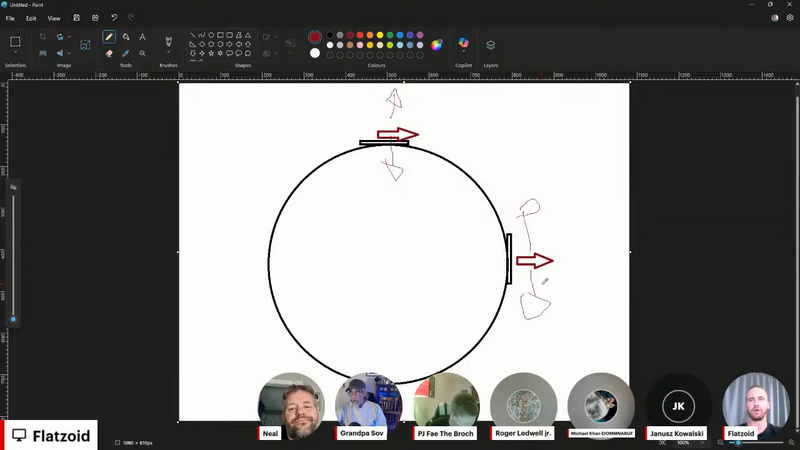Click Neal's video thumbnail

point(291,406)
